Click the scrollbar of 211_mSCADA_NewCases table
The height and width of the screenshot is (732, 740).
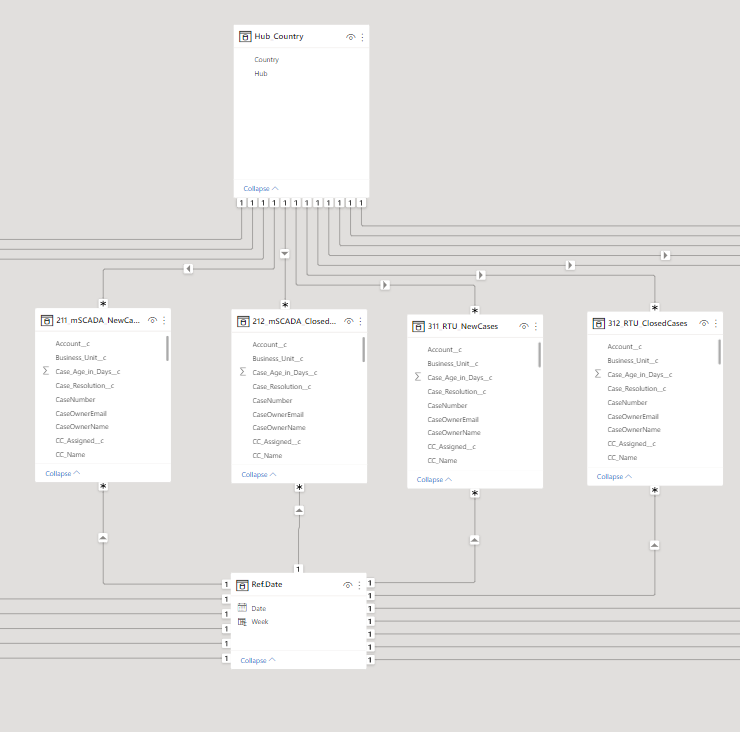pos(167,348)
